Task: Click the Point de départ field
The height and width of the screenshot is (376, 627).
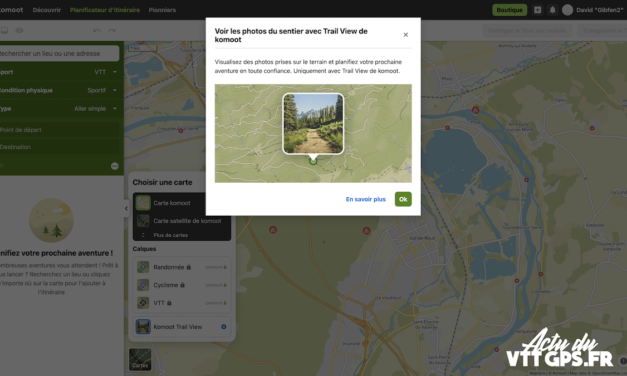Action: click(x=59, y=130)
